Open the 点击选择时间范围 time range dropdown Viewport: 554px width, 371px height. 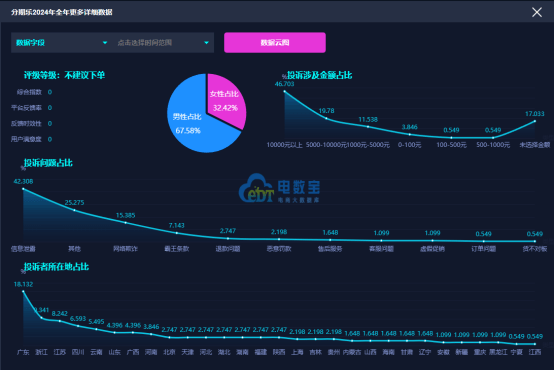(163, 43)
